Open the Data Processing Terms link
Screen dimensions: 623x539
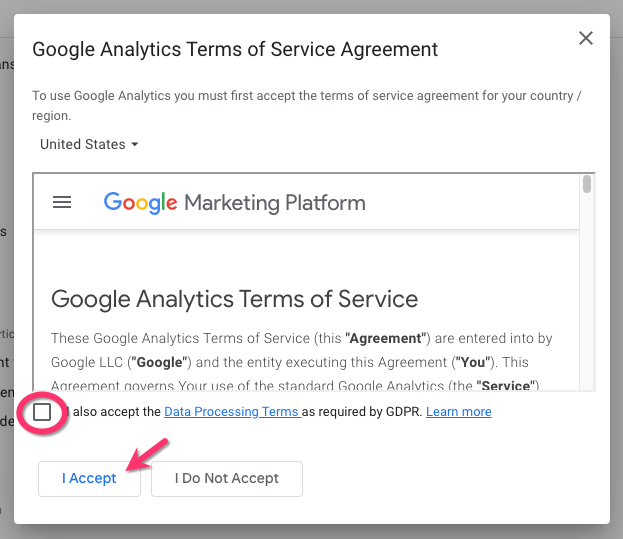click(x=232, y=412)
